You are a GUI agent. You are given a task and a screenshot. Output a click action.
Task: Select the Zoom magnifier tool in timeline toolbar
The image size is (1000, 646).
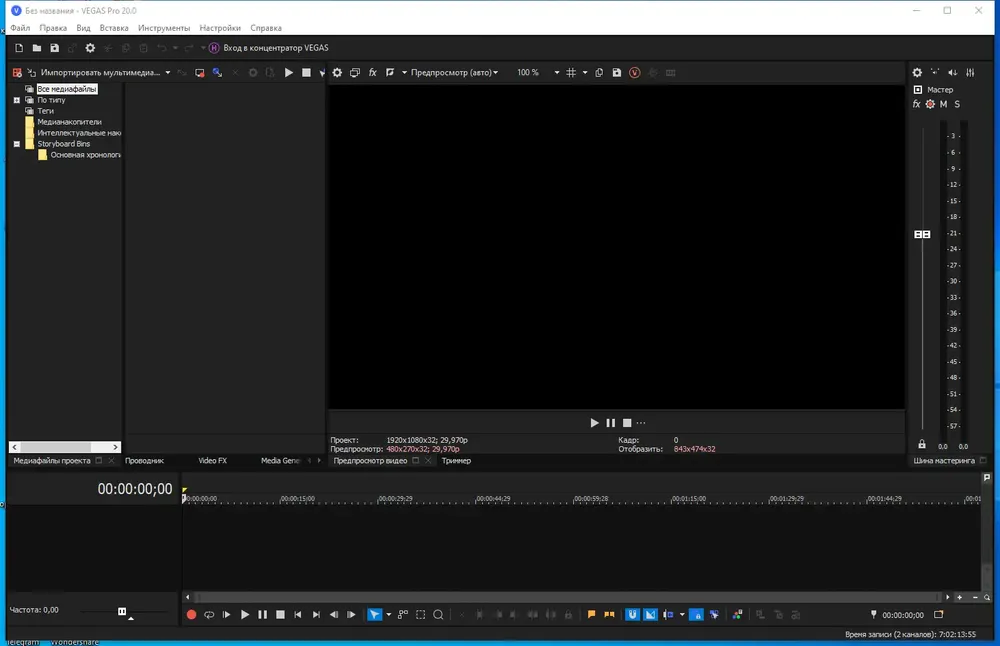tap(438, 615)
